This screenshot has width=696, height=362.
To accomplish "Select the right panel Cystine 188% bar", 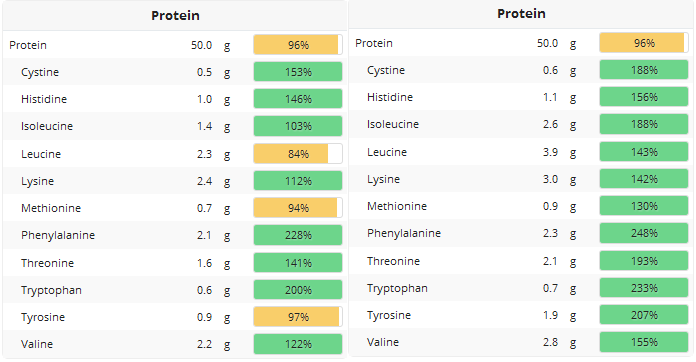I will pyautogui.click(x=644, y=70).
